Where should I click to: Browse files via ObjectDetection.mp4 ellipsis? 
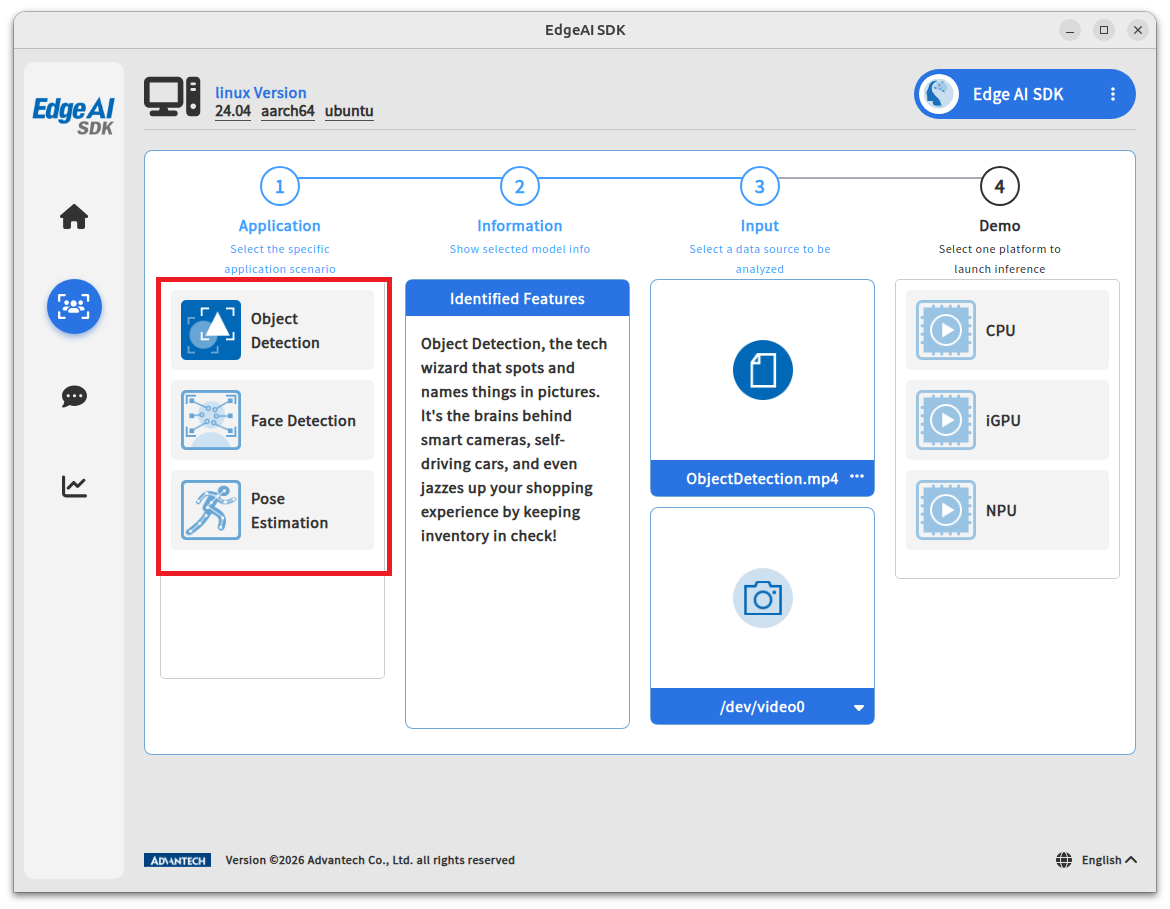coord(857,477)
